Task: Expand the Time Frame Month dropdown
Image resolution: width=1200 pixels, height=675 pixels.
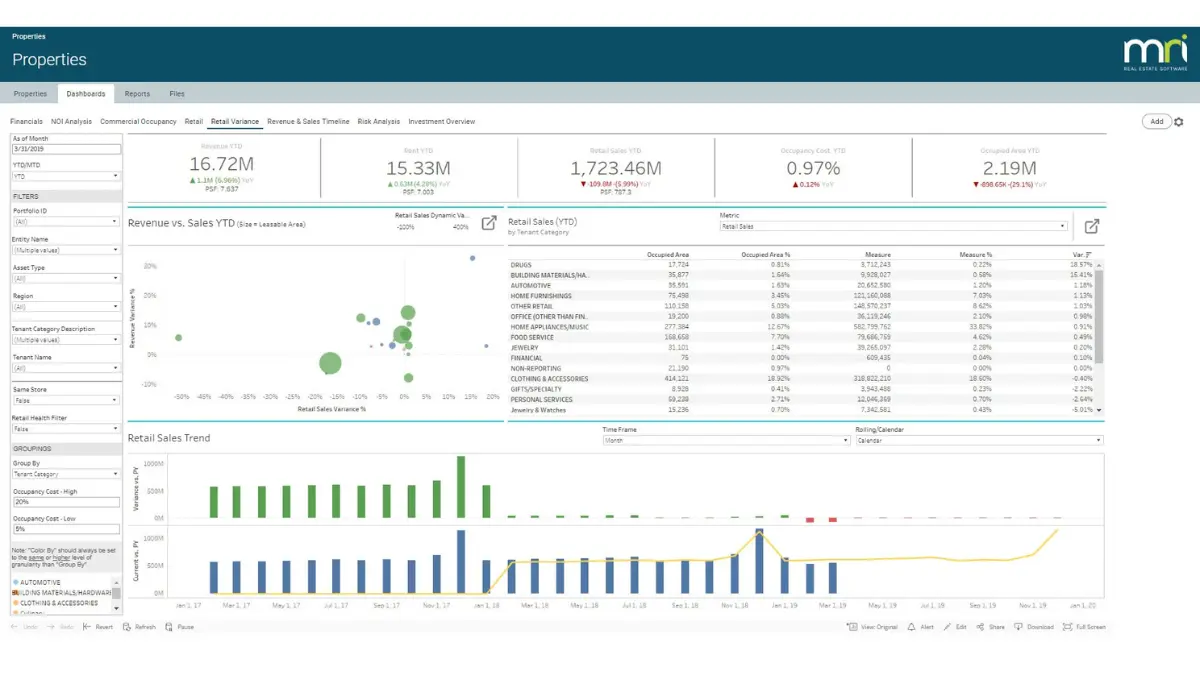Action: click(x=726, y=440)
